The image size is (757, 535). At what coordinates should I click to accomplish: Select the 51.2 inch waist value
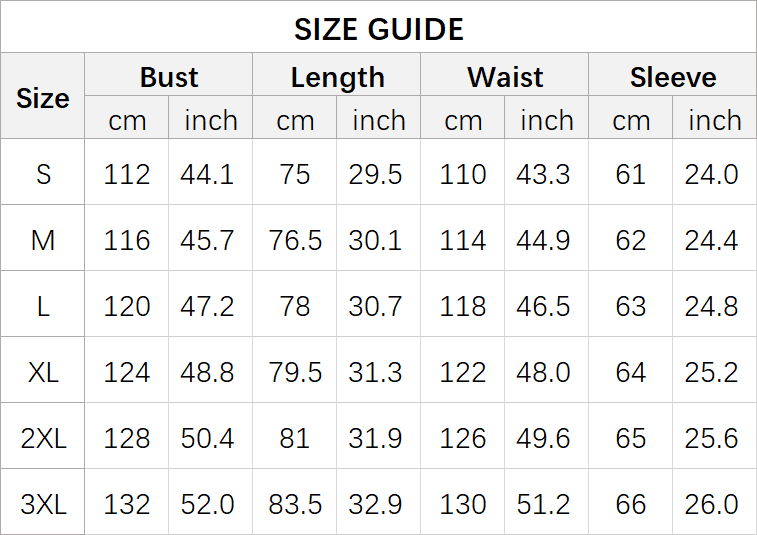(543, 504)
